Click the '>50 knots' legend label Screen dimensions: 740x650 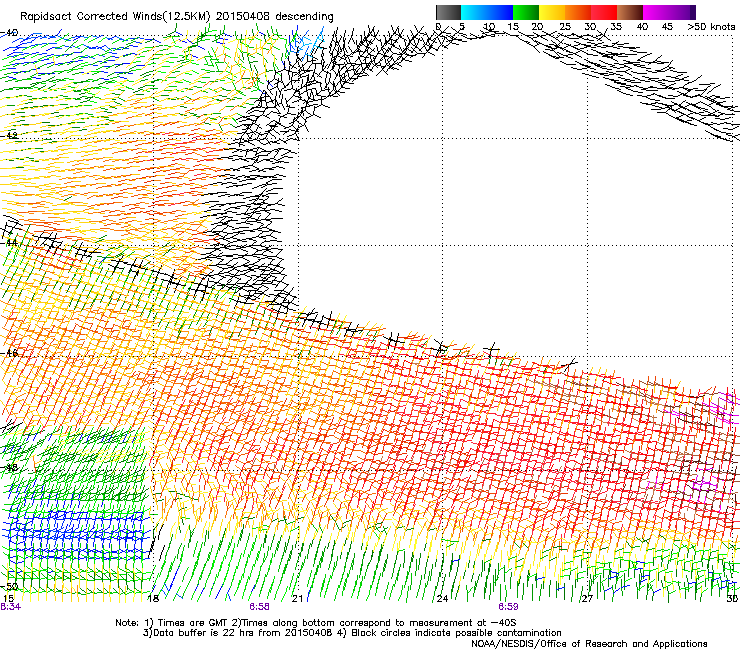coord(711,27)
